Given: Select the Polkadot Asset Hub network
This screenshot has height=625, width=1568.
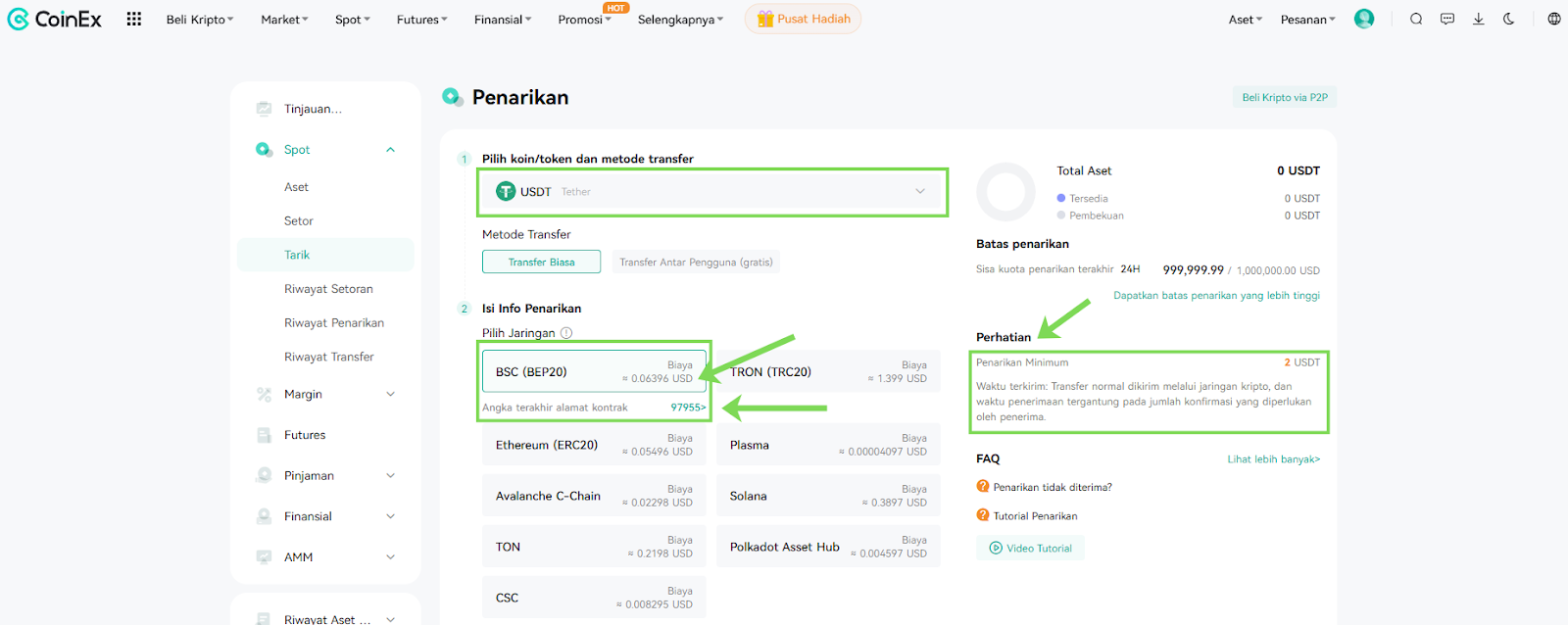Looking at the screenshot, I should click(x=828, y=547).
